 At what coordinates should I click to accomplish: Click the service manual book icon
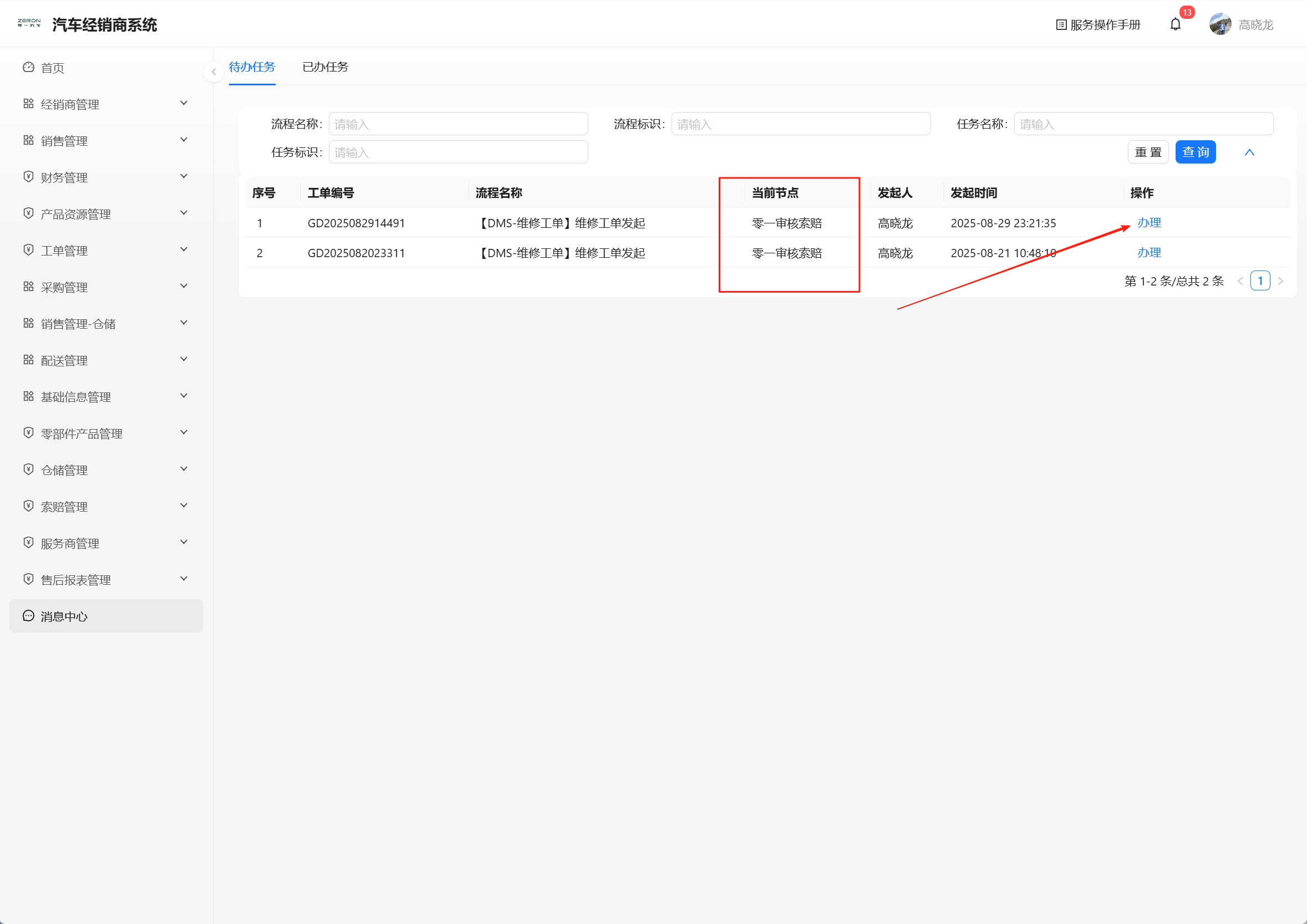pyautogui.click(x=1061, y=24)
